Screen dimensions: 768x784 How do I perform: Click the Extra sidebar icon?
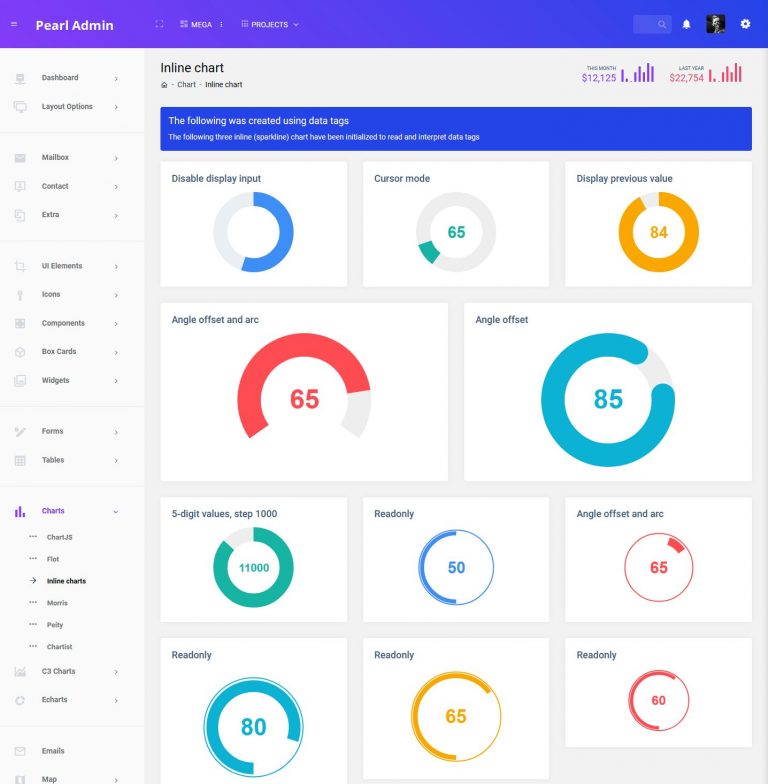click(20, 215)
